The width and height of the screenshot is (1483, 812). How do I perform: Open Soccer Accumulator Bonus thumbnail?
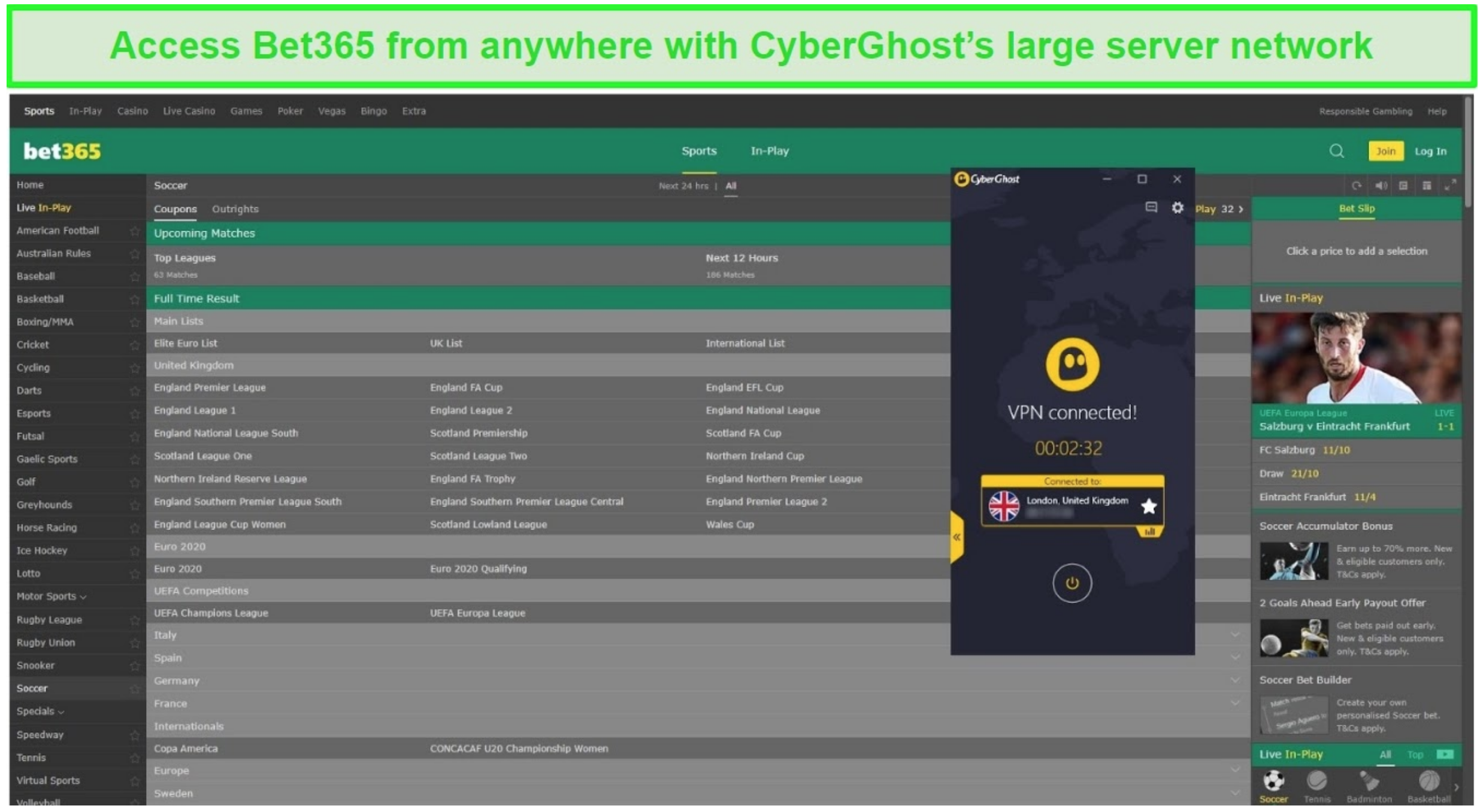[1293, 561]
